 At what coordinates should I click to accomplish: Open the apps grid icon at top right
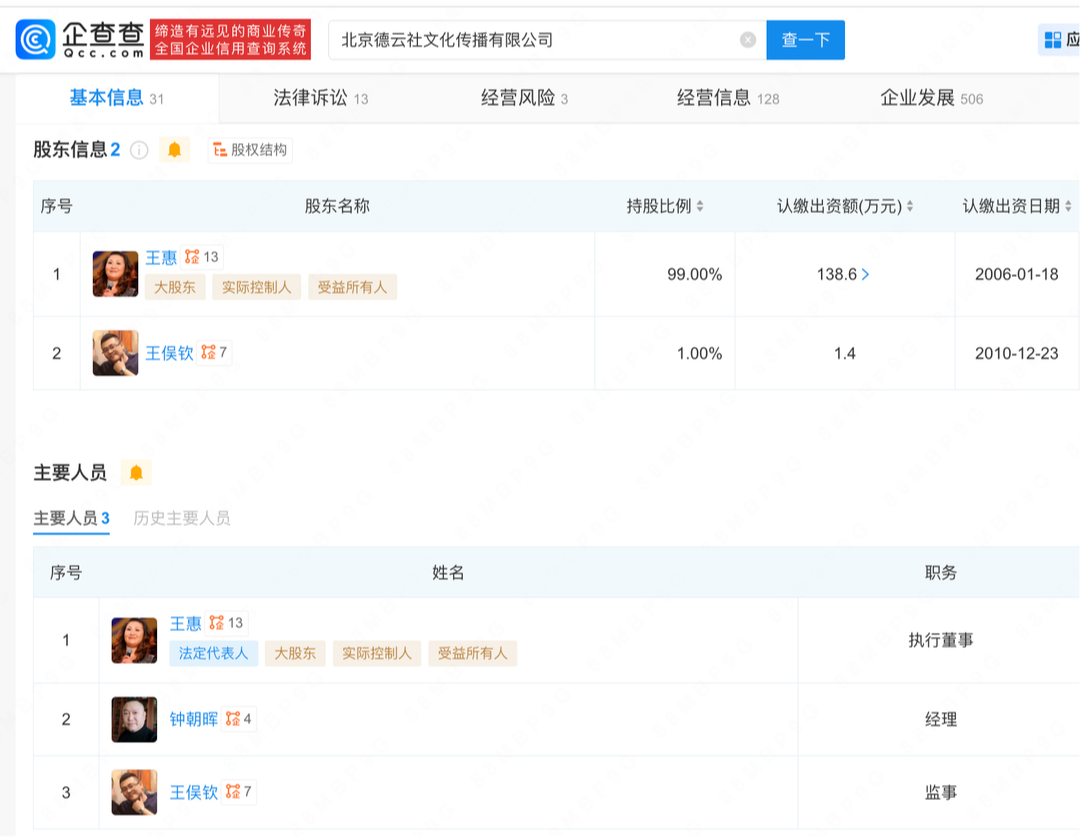click(x=1053, y=40)
